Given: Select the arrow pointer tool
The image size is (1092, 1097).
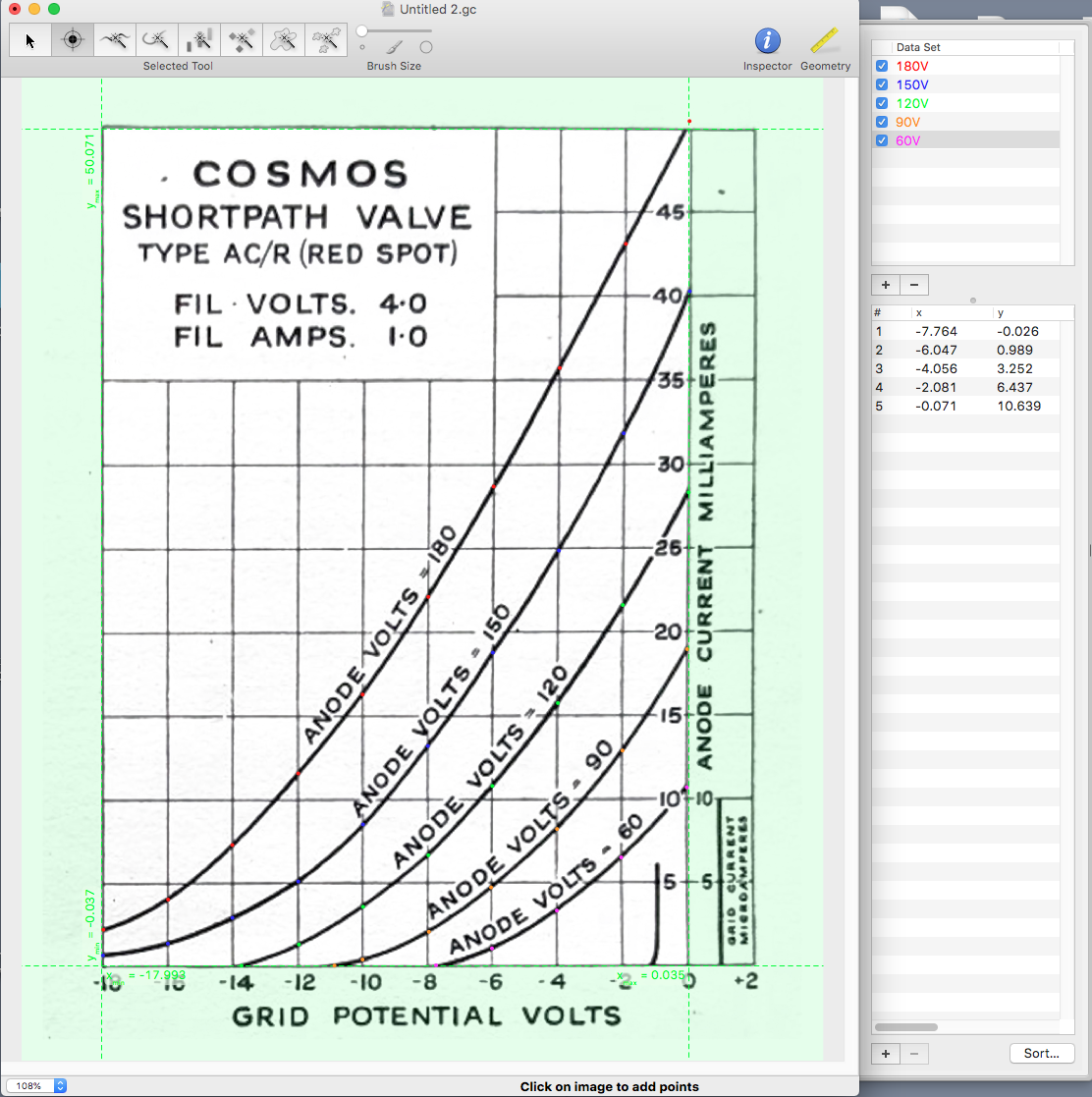Looking at the screenshot, I should [30, 40].
